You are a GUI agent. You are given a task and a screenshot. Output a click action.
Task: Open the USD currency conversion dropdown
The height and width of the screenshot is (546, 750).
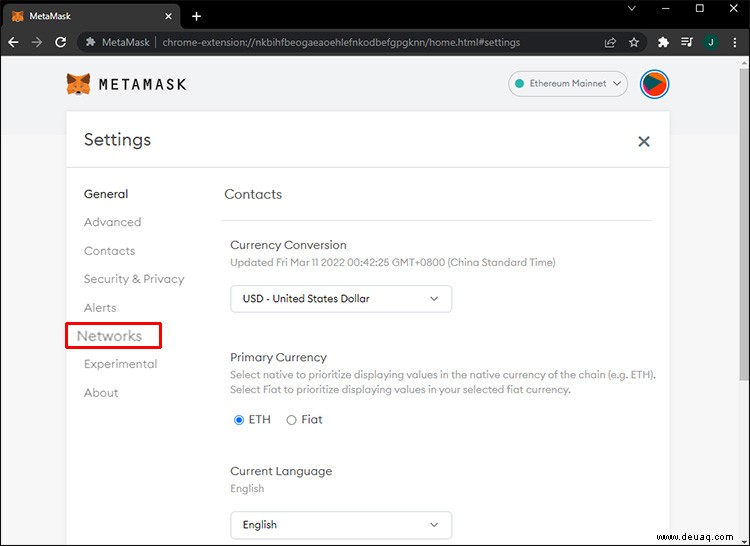pyautogui.click(x=341, y=299)
